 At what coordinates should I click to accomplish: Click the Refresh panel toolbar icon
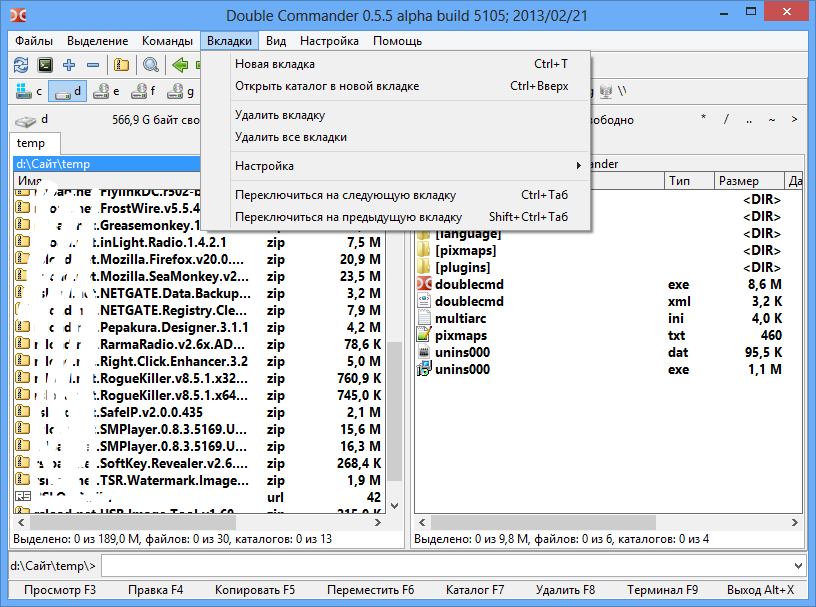point(21,65)
